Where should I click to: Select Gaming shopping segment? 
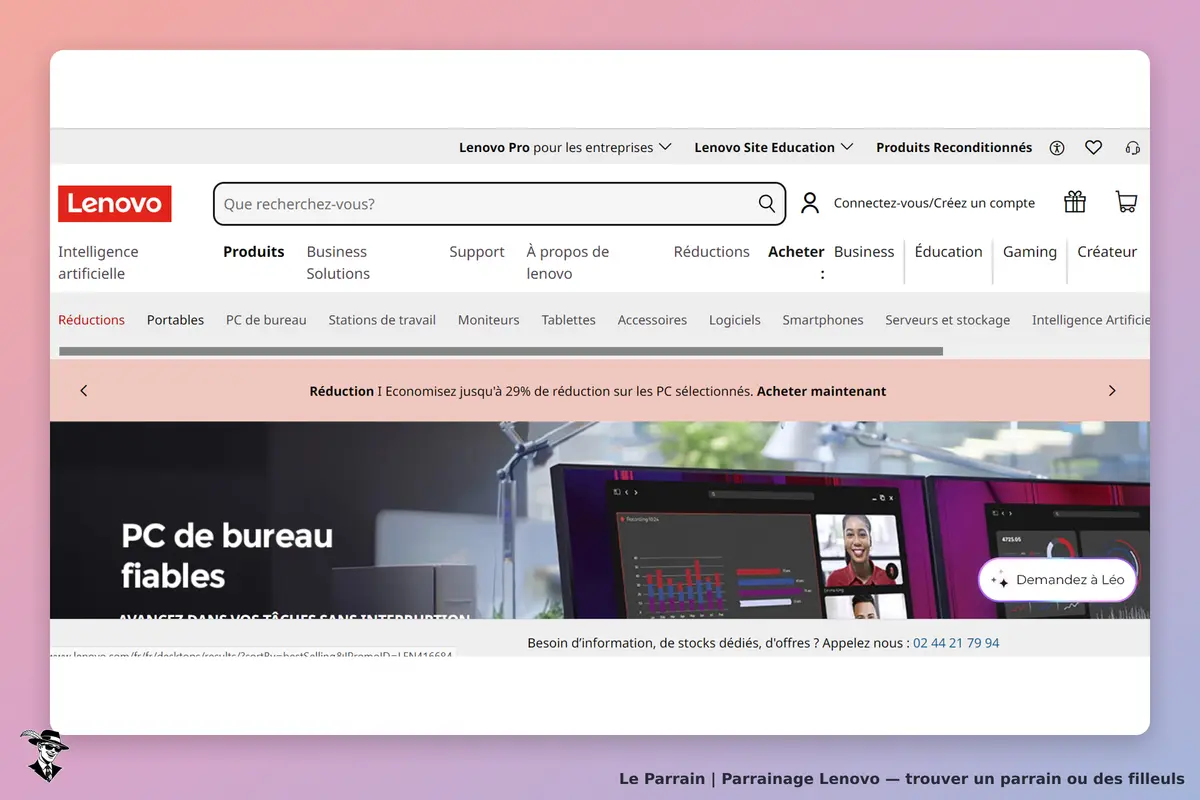point(1030,252)
